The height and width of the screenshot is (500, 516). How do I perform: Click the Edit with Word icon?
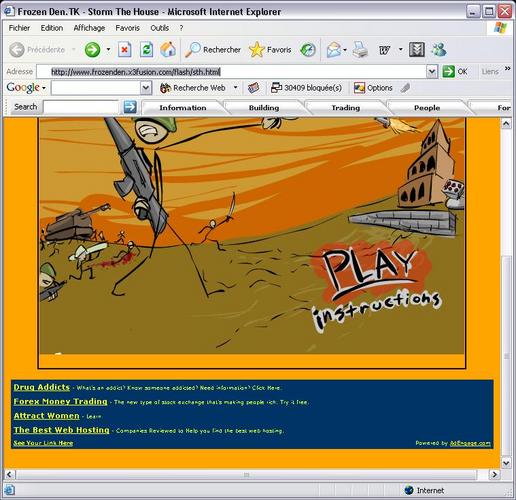click(x=384, y=50)
